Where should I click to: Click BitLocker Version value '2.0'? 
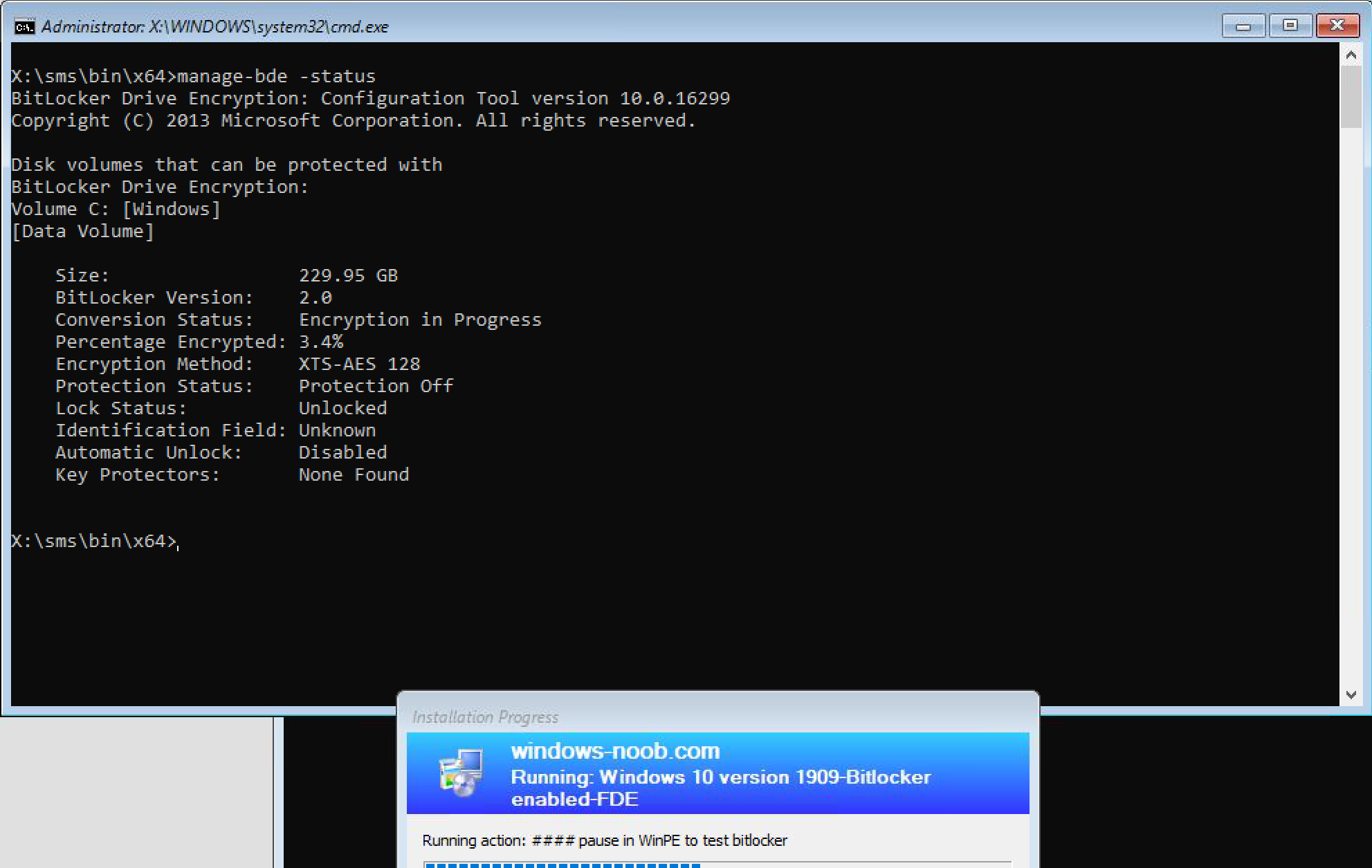click(x=315, y=297)
